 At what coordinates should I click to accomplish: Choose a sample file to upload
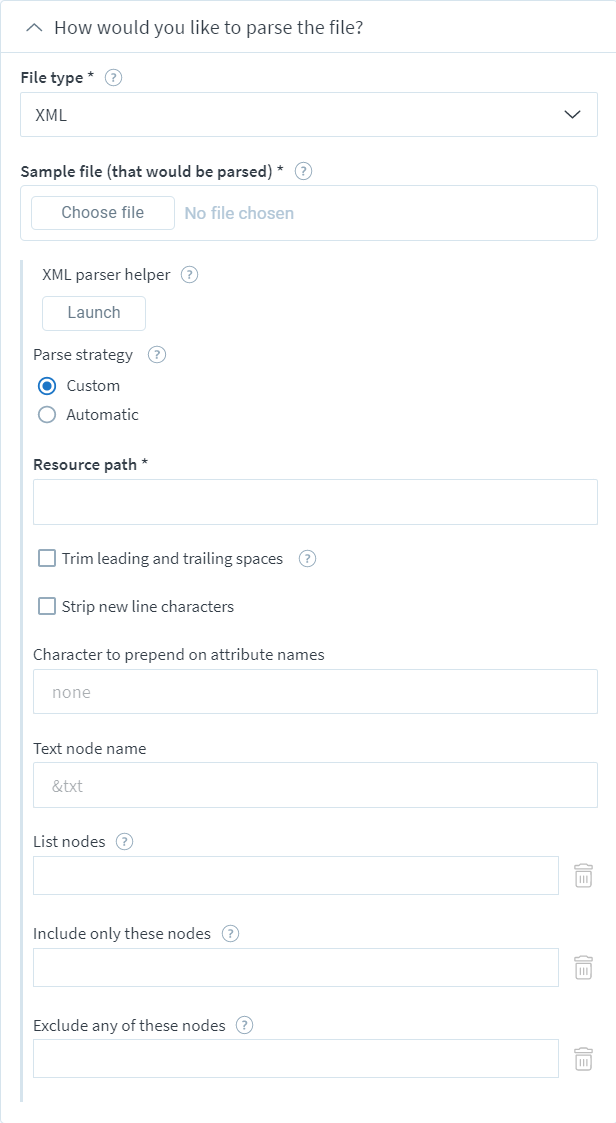click(103, 213)
